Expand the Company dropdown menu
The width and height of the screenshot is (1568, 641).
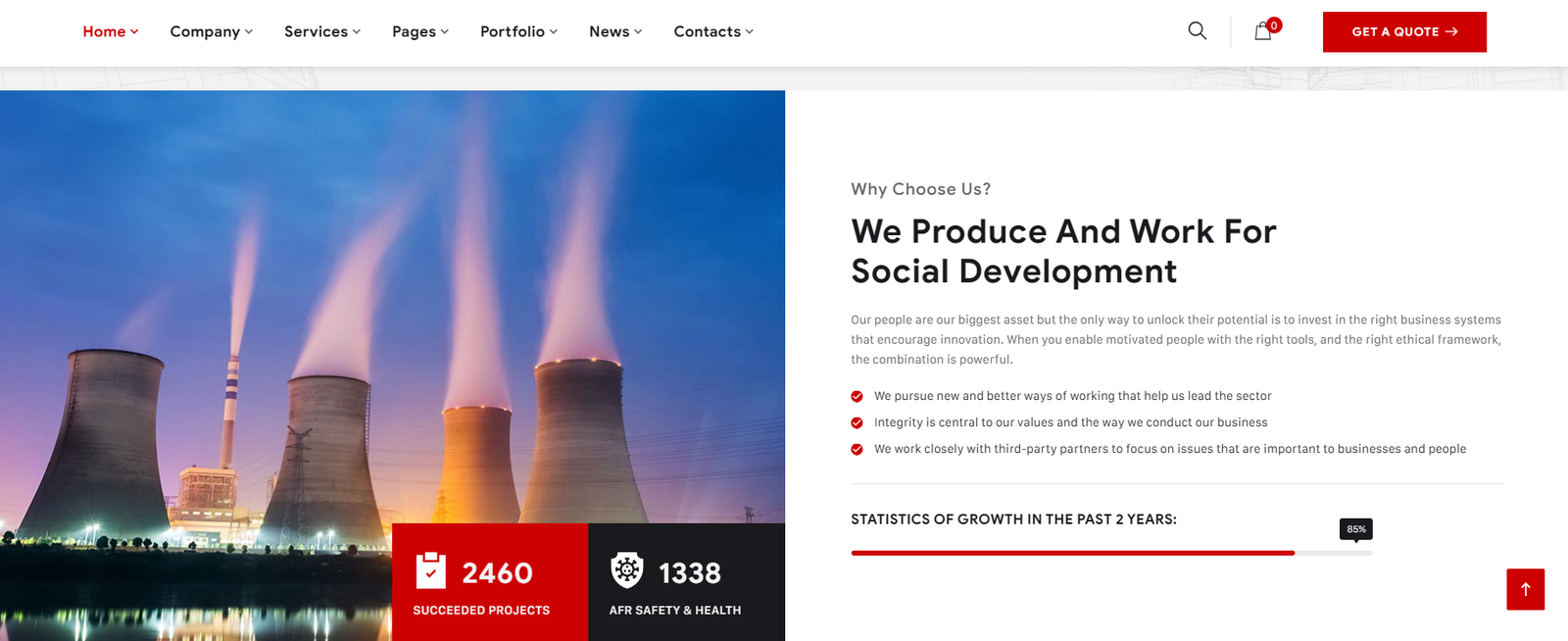[x=211, y=31]
